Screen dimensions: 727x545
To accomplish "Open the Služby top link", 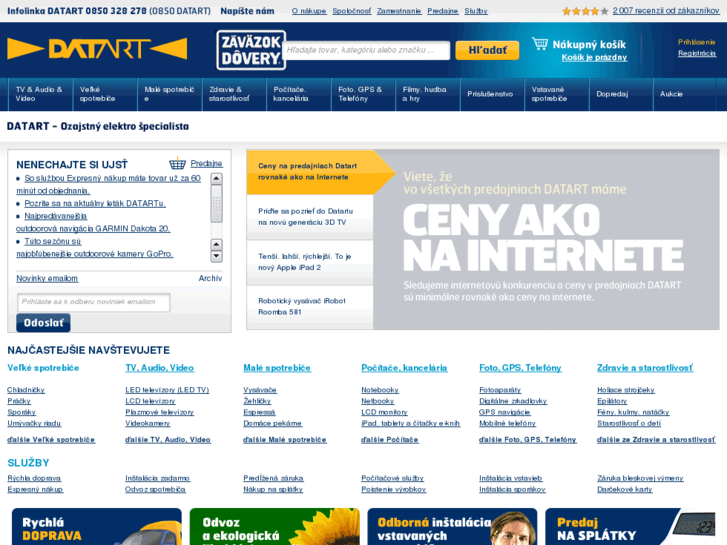I will (x=476, y=11).
